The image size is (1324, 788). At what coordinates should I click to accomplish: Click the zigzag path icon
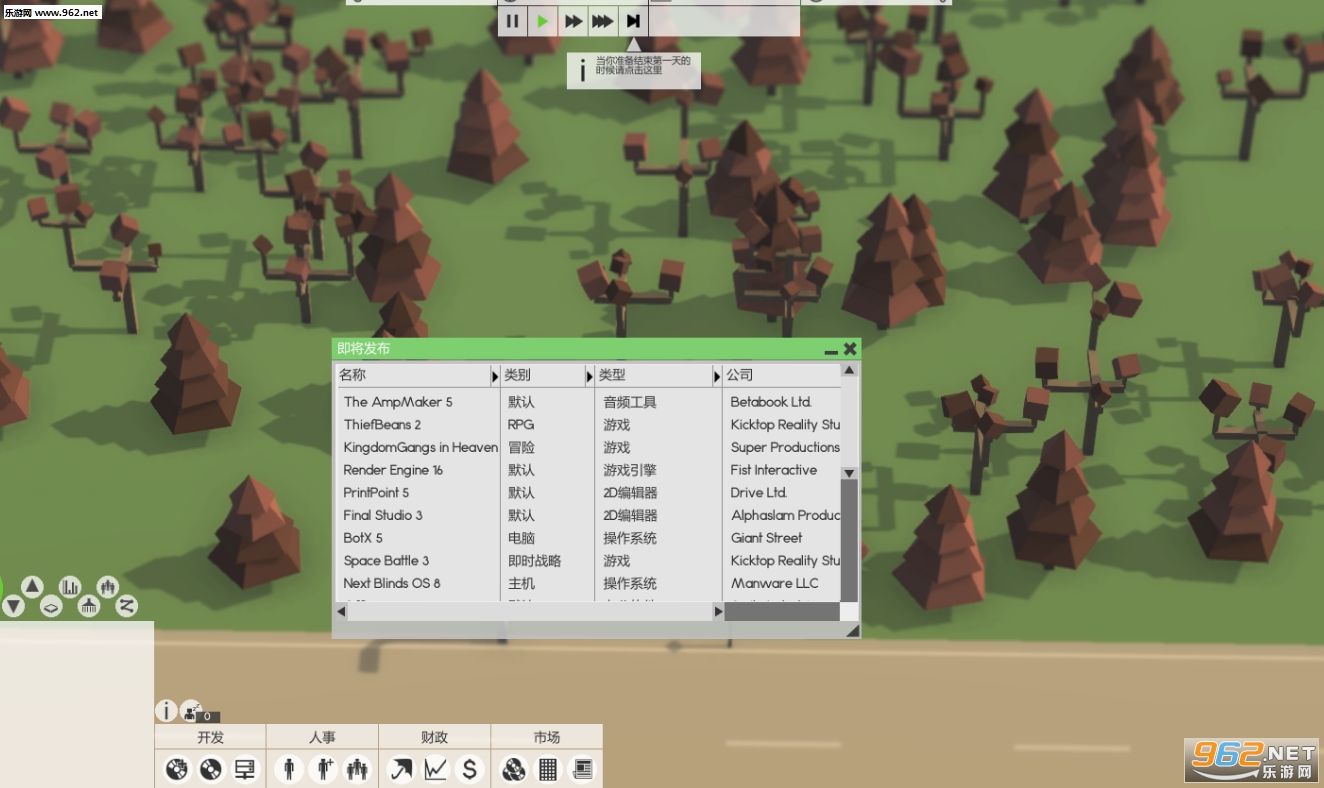coord(126,606)
